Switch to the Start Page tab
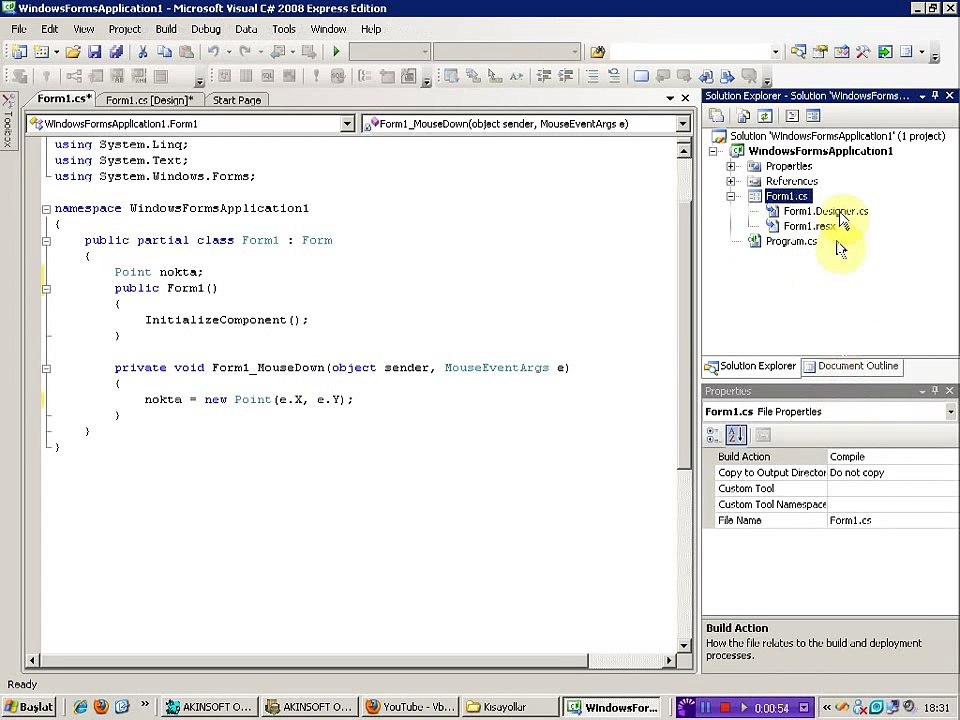The height and width of the screenshot is (720, 960). pos(237,100)
